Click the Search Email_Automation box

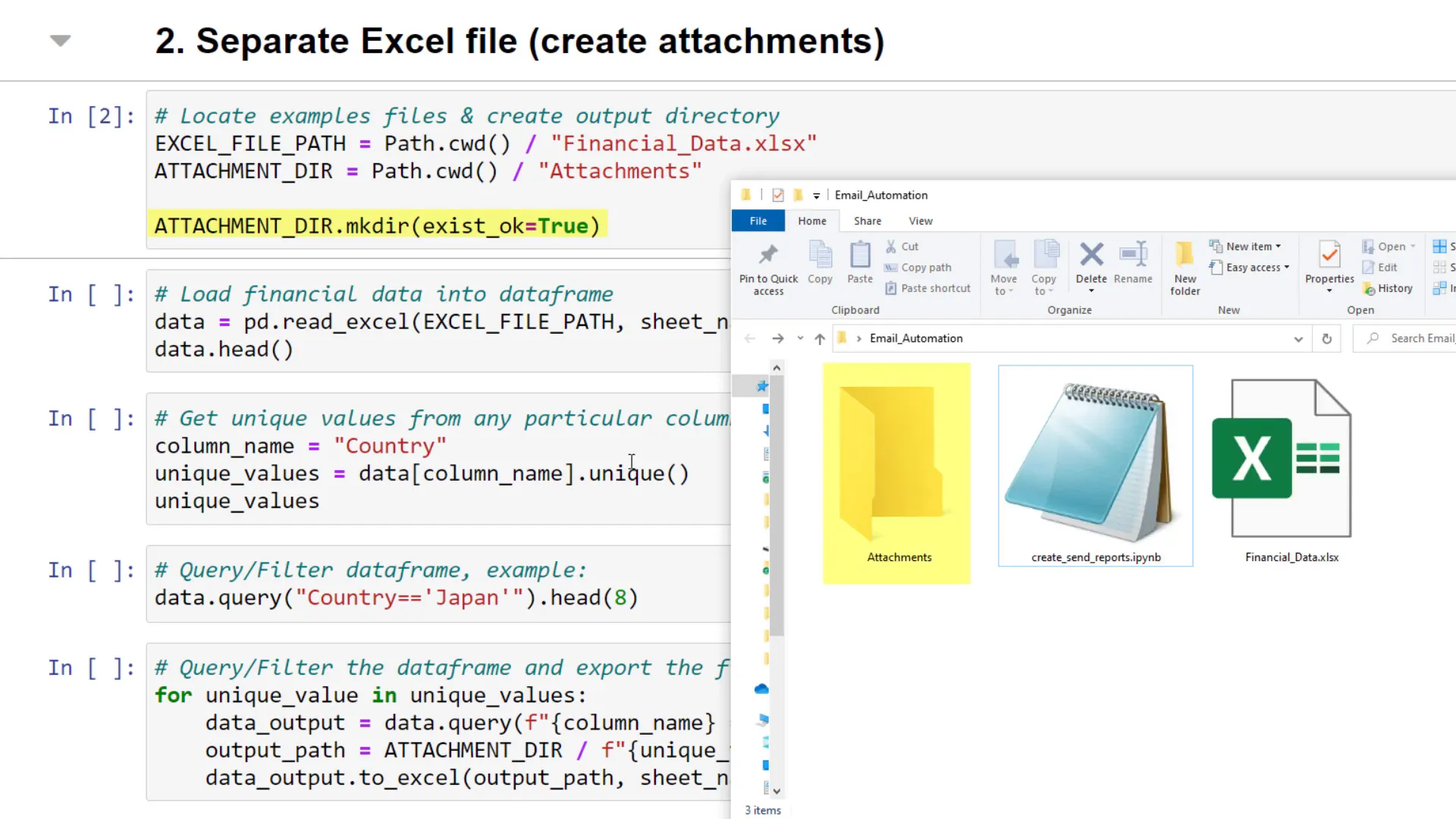point(1405,338)
